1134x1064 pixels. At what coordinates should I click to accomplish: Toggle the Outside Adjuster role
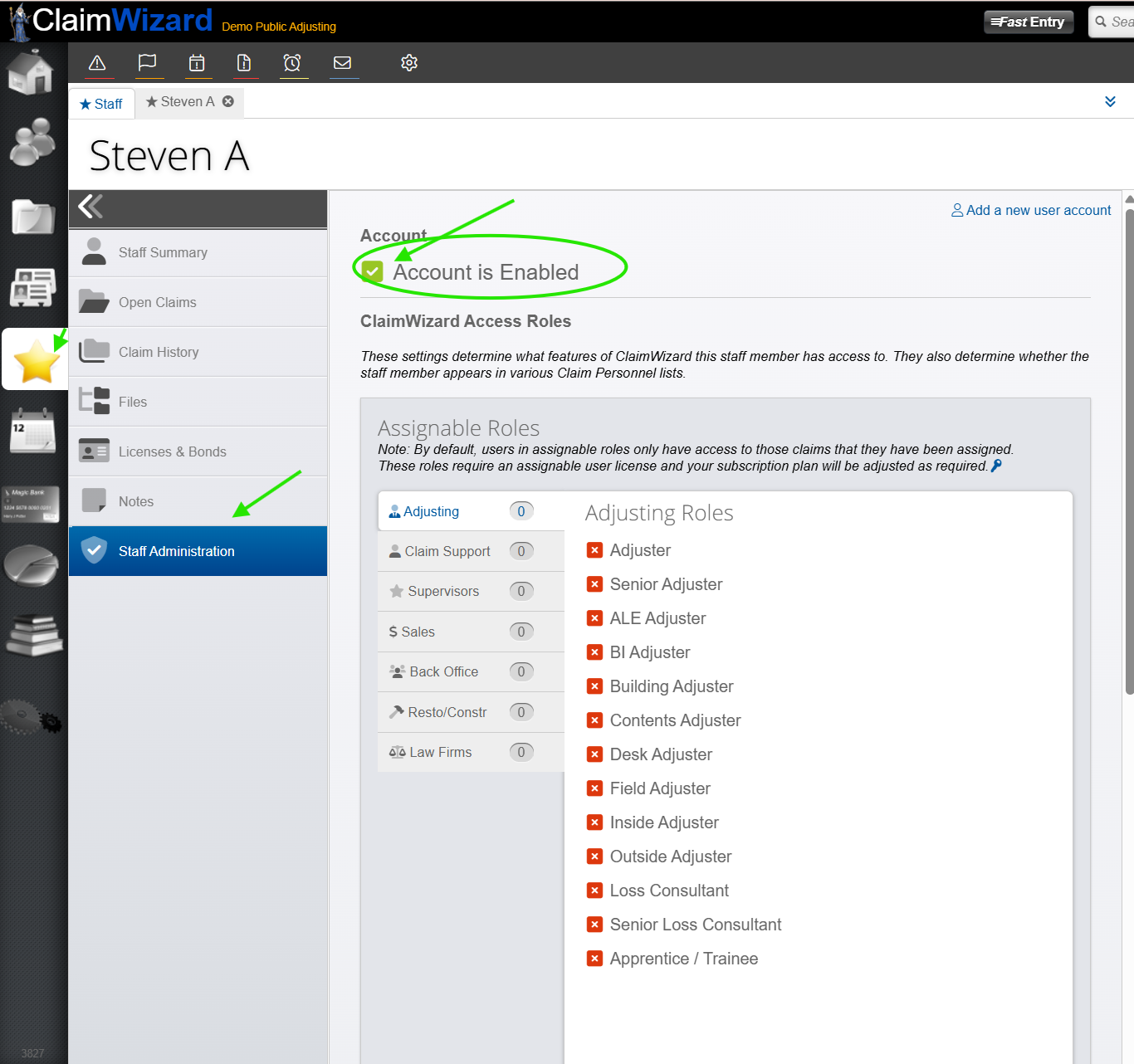594,857
